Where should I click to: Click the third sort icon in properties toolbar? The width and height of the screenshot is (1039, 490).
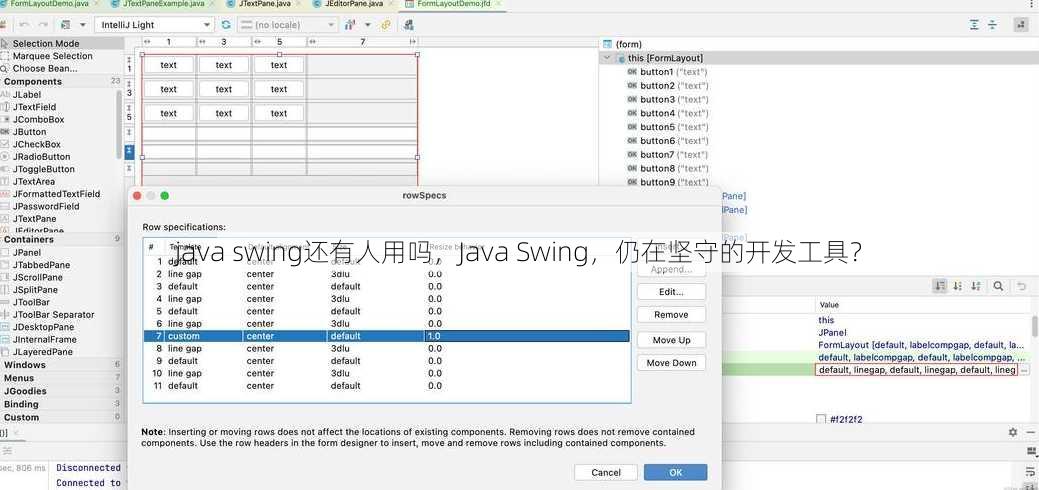coord(976,286)
